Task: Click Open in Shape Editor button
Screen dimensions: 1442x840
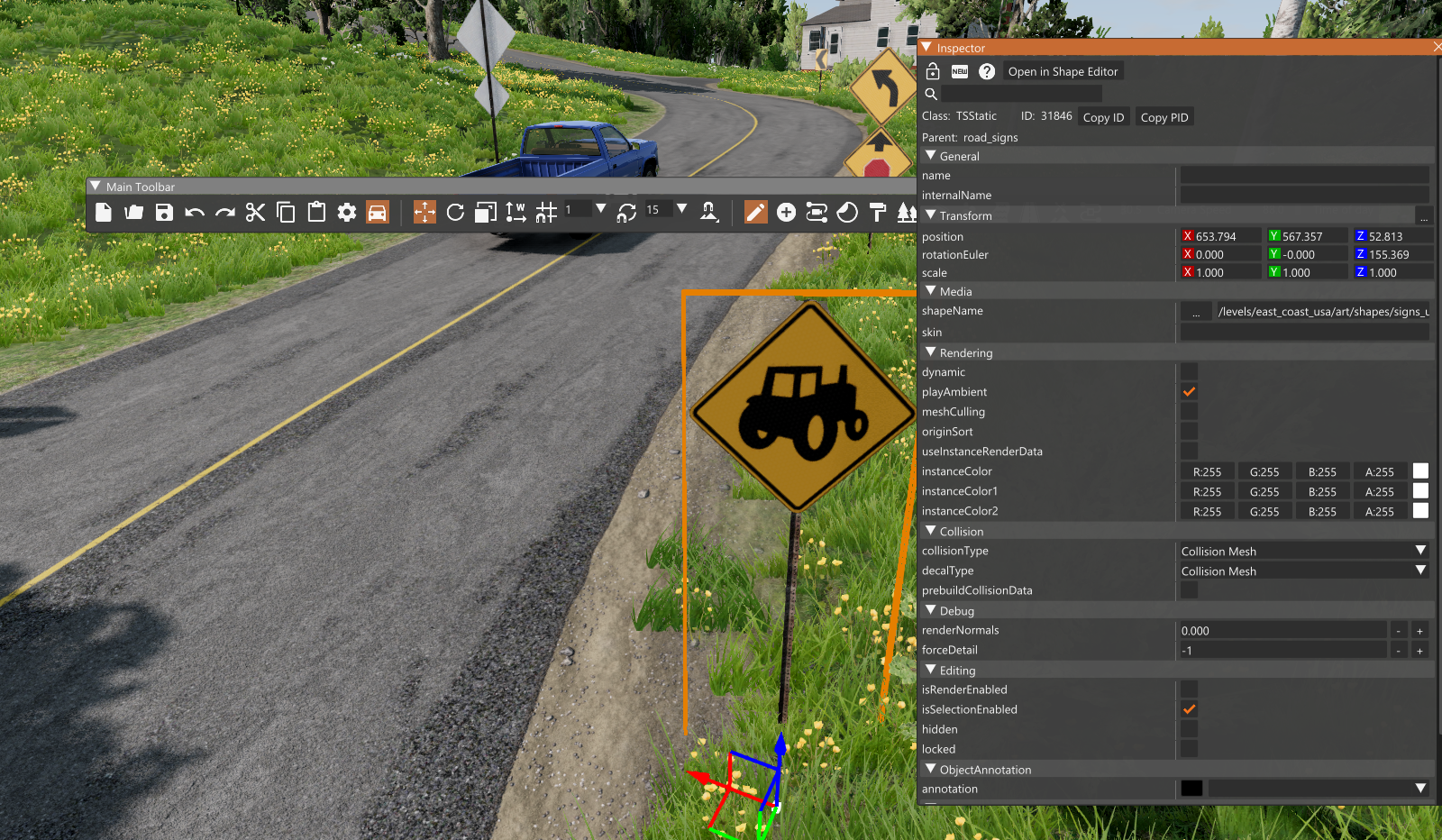Action: tap(1063, 71)
